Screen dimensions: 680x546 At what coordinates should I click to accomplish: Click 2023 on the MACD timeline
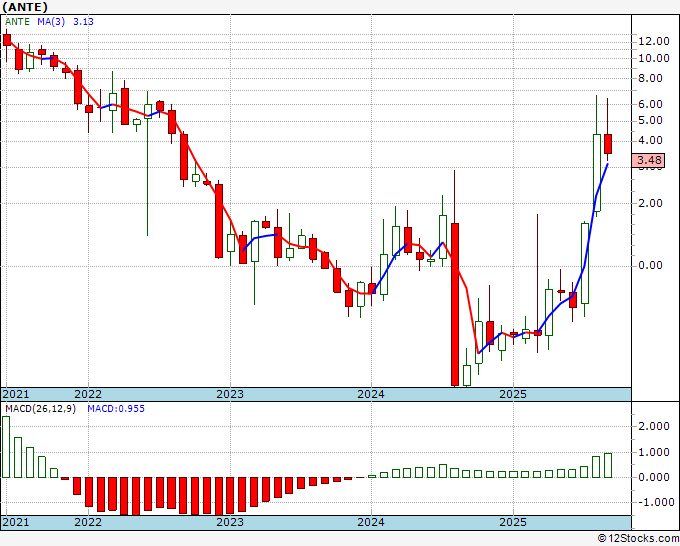230,522
